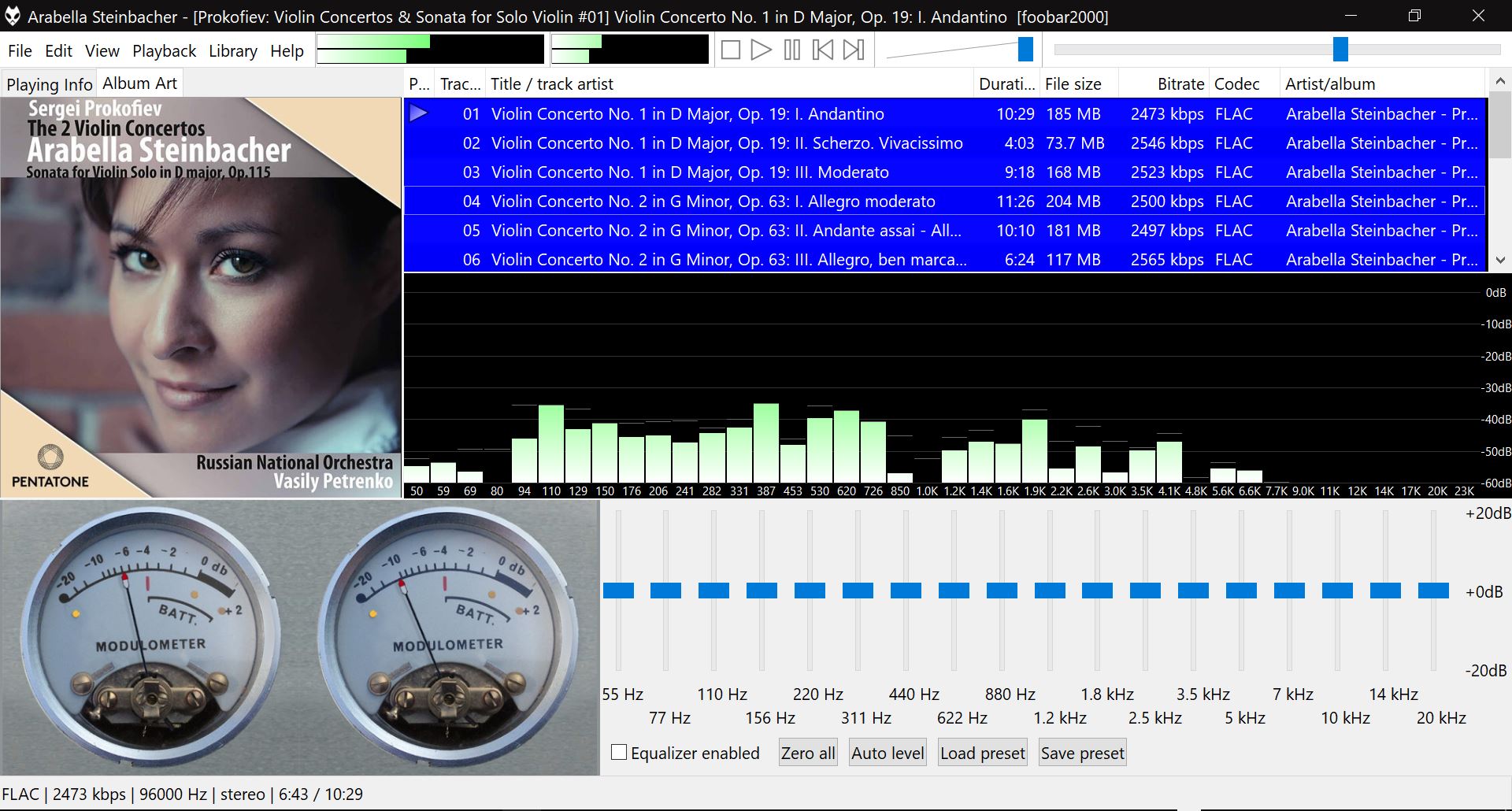Select track 05 II. Andante assai
The image size is (1512, 811).
coord(945,231)
